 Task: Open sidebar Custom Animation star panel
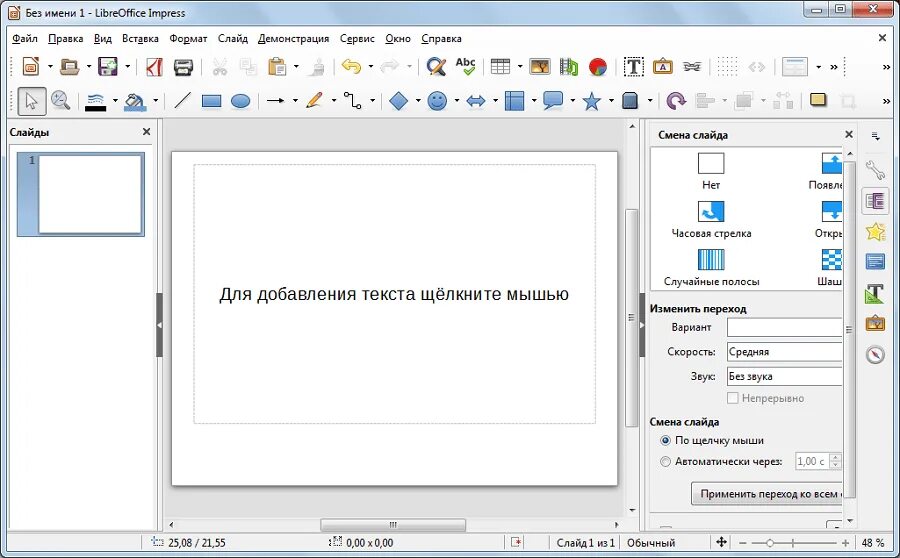pyautogui.click(x=875, y=232)
